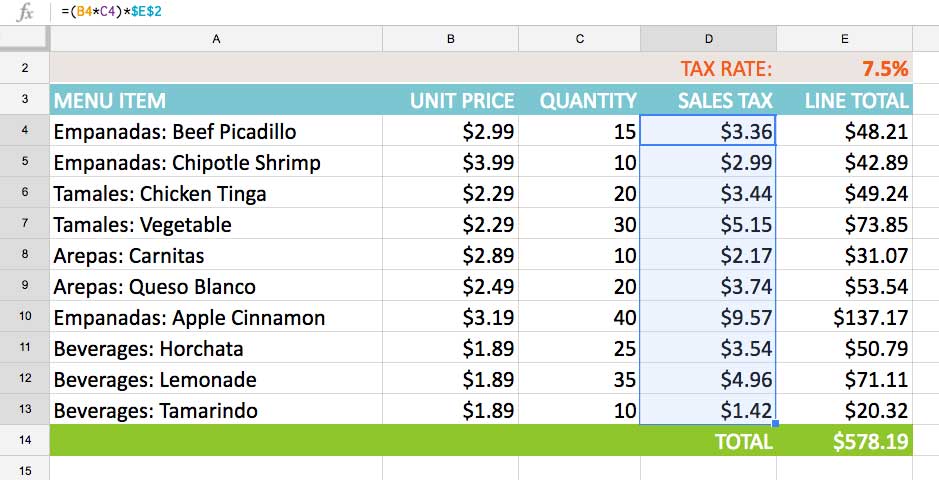Screen dimensions: 939x480
Task: Click the fx function icon
Action: (26, 12)
